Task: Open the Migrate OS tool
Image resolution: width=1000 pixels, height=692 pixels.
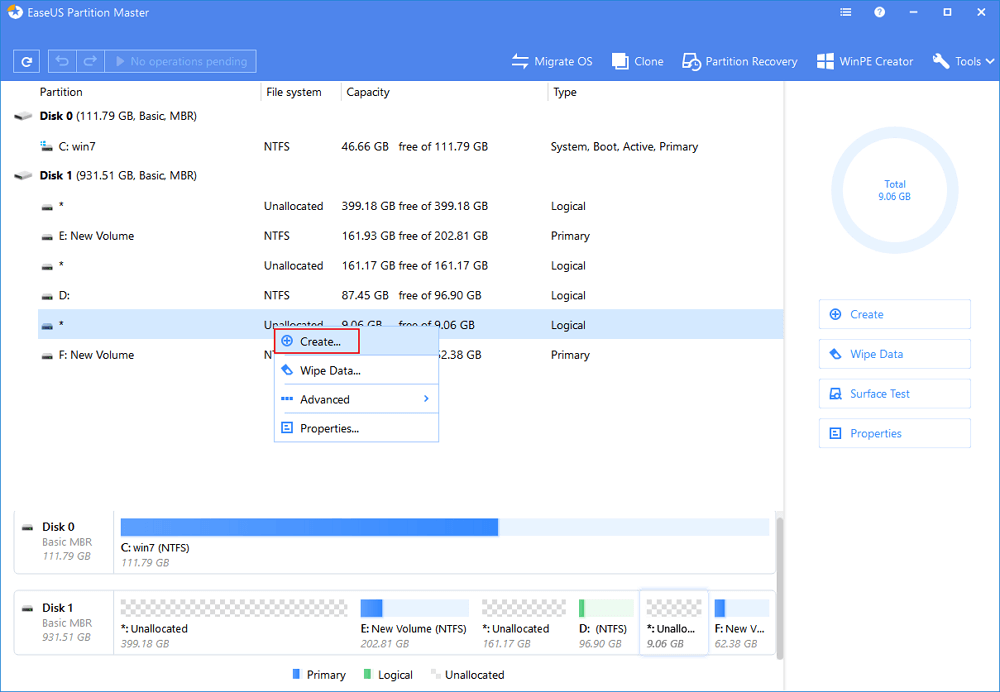Action: [552, 62]
